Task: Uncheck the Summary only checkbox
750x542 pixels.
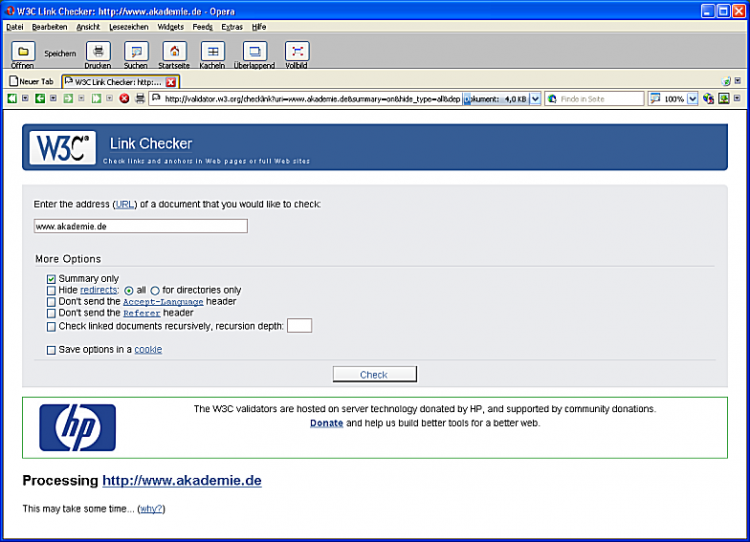Action: [51, 279]
